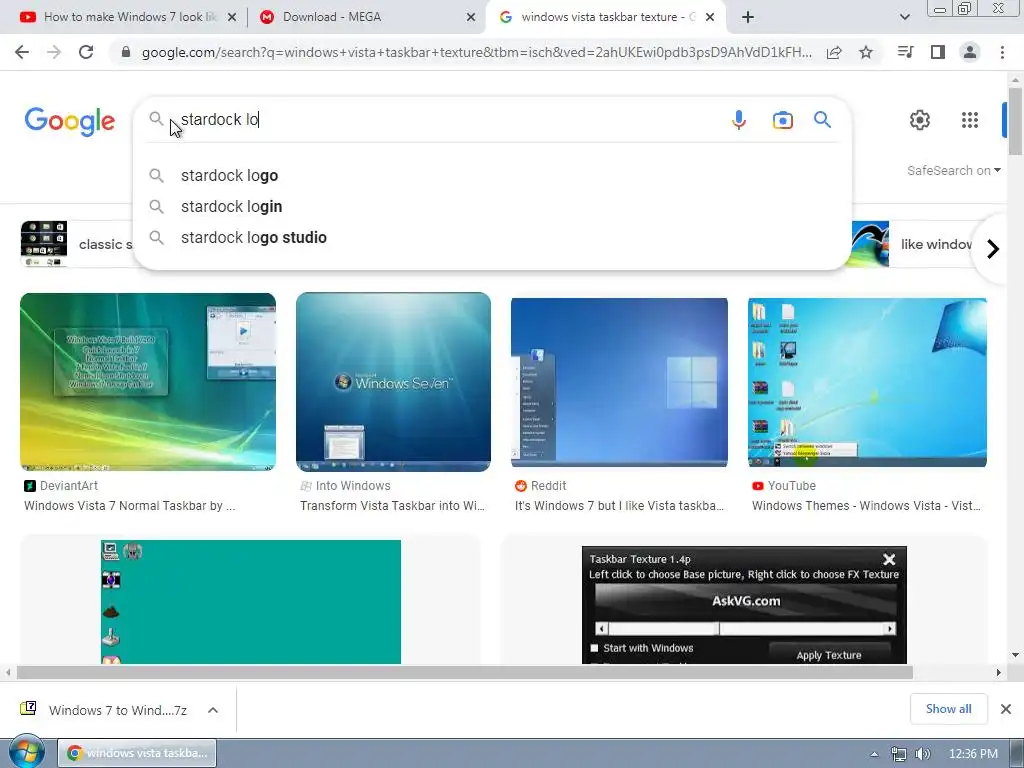The width and height of the screenshot is (1024, 768).
Task: Open Google quick settings gear
Action: tap(920, 120)
